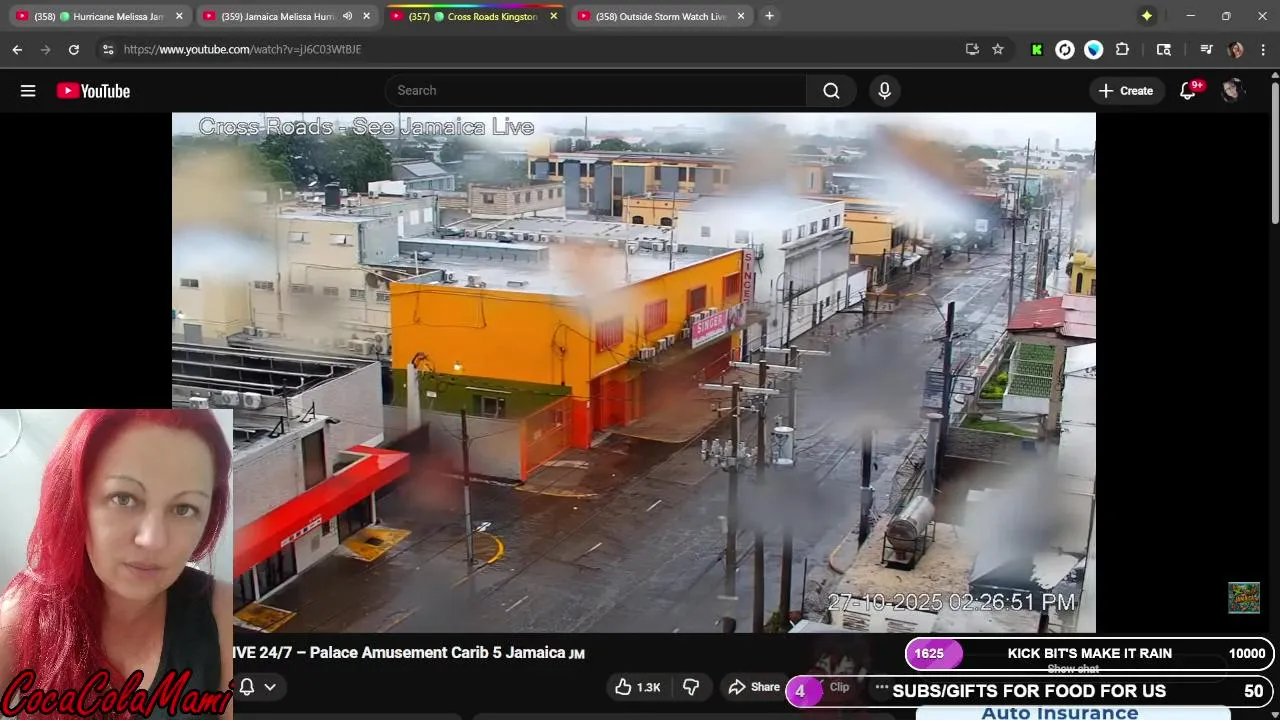Open the Extensions puzzle piece menu
This screenshot has width=1280, height=720.
coord(1122,49)
